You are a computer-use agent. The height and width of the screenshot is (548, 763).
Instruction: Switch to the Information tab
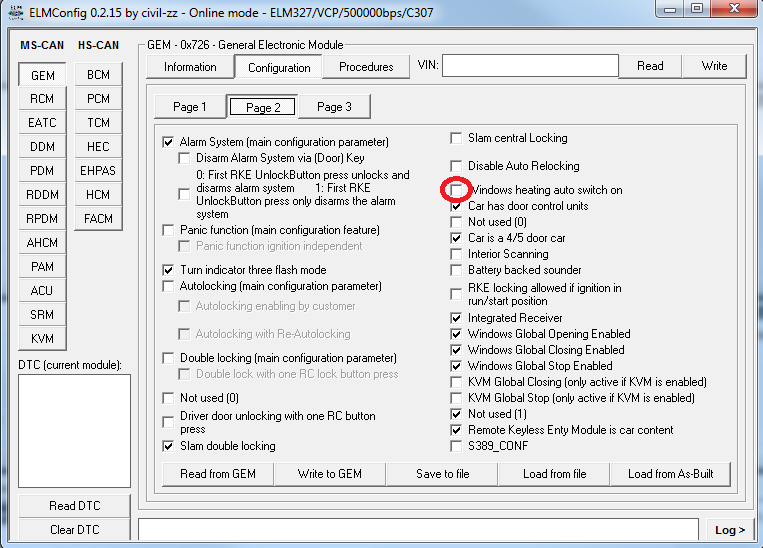click(x=190, y=67)
